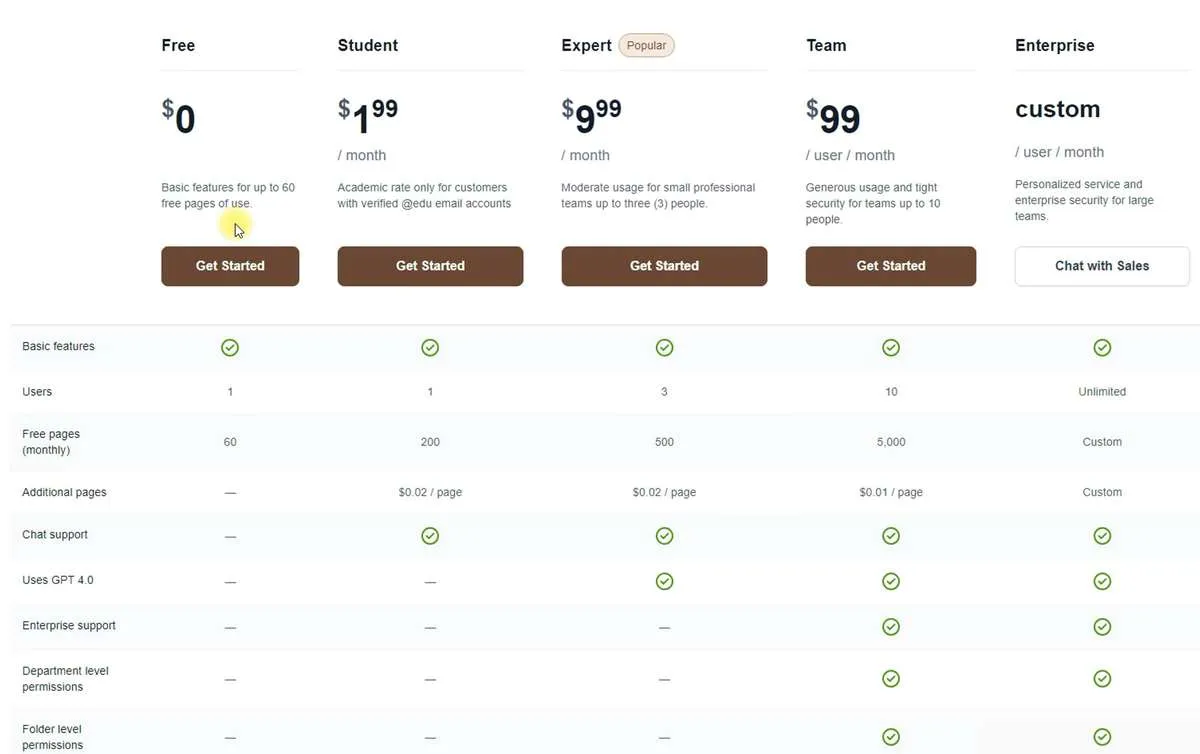Click the Uses GPT 4.0 checkmark under Team
Image resolution: width=1200 pixels, height=754 pixels.
[890, 580]
